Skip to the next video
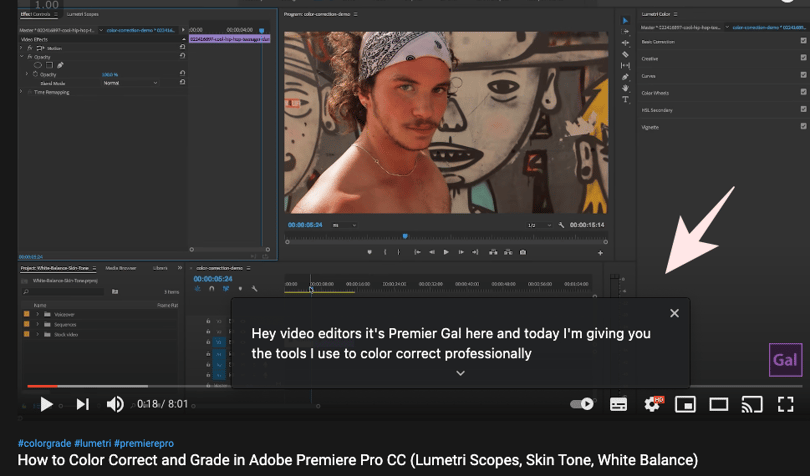This screenshot has width=810, height=476. click(x=83, y=404)
